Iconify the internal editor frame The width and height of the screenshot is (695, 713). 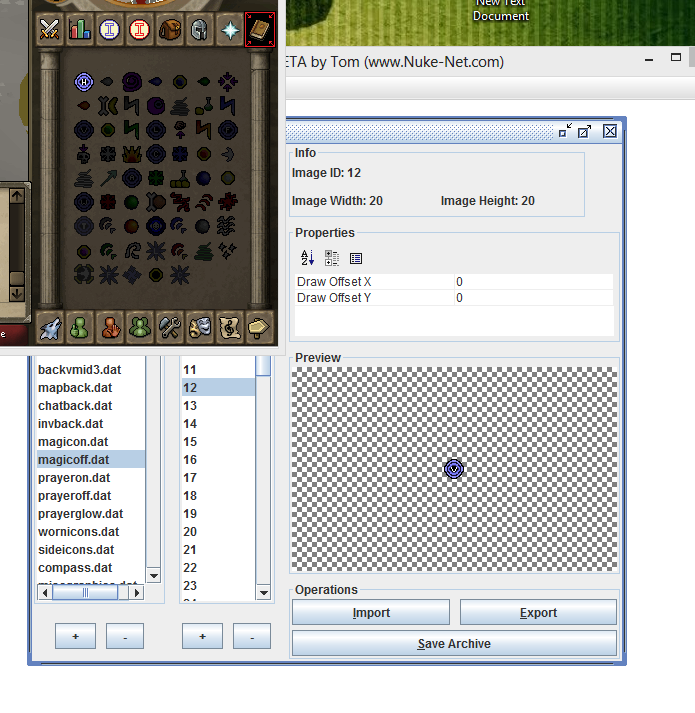565,131
